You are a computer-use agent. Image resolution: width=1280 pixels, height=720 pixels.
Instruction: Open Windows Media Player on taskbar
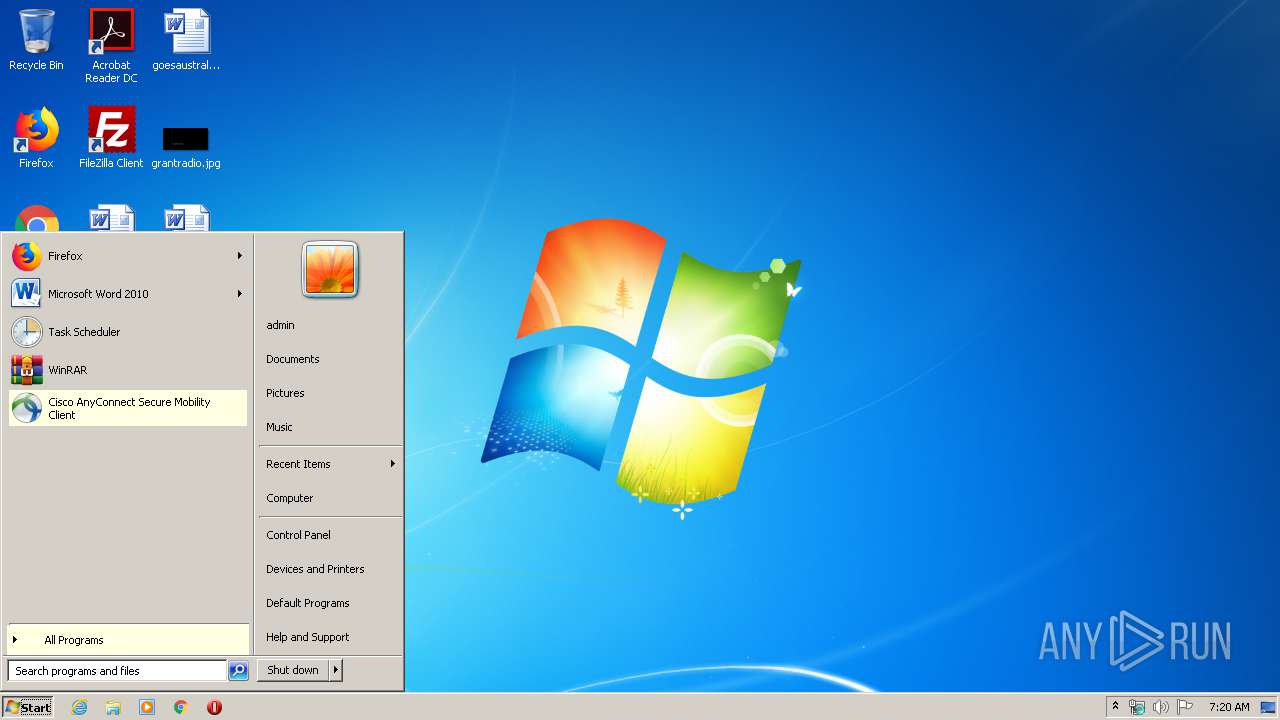coord(147,707)
